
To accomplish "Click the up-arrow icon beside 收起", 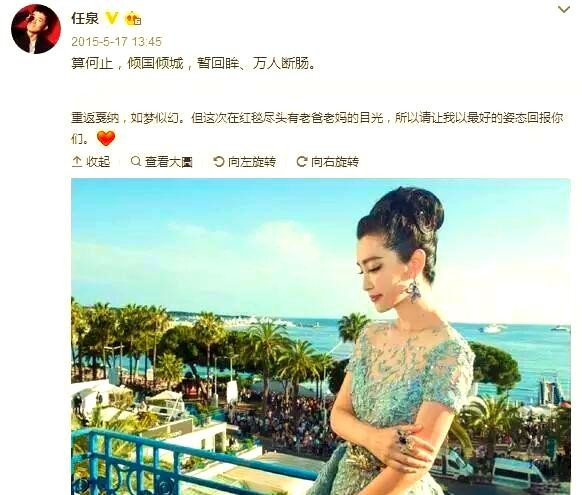I will [x=77, y=161].
